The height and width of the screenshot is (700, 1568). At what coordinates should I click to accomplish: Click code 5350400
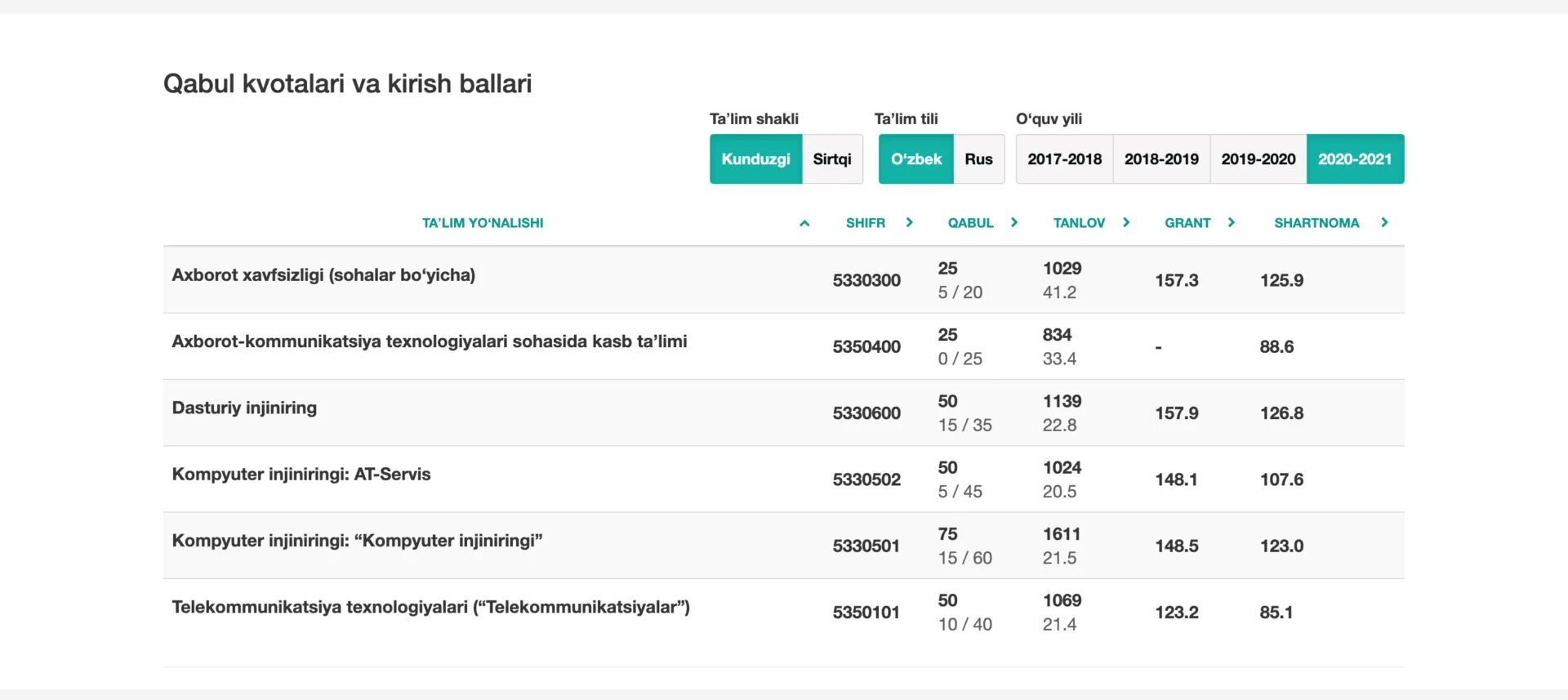[x=866, y=346]
